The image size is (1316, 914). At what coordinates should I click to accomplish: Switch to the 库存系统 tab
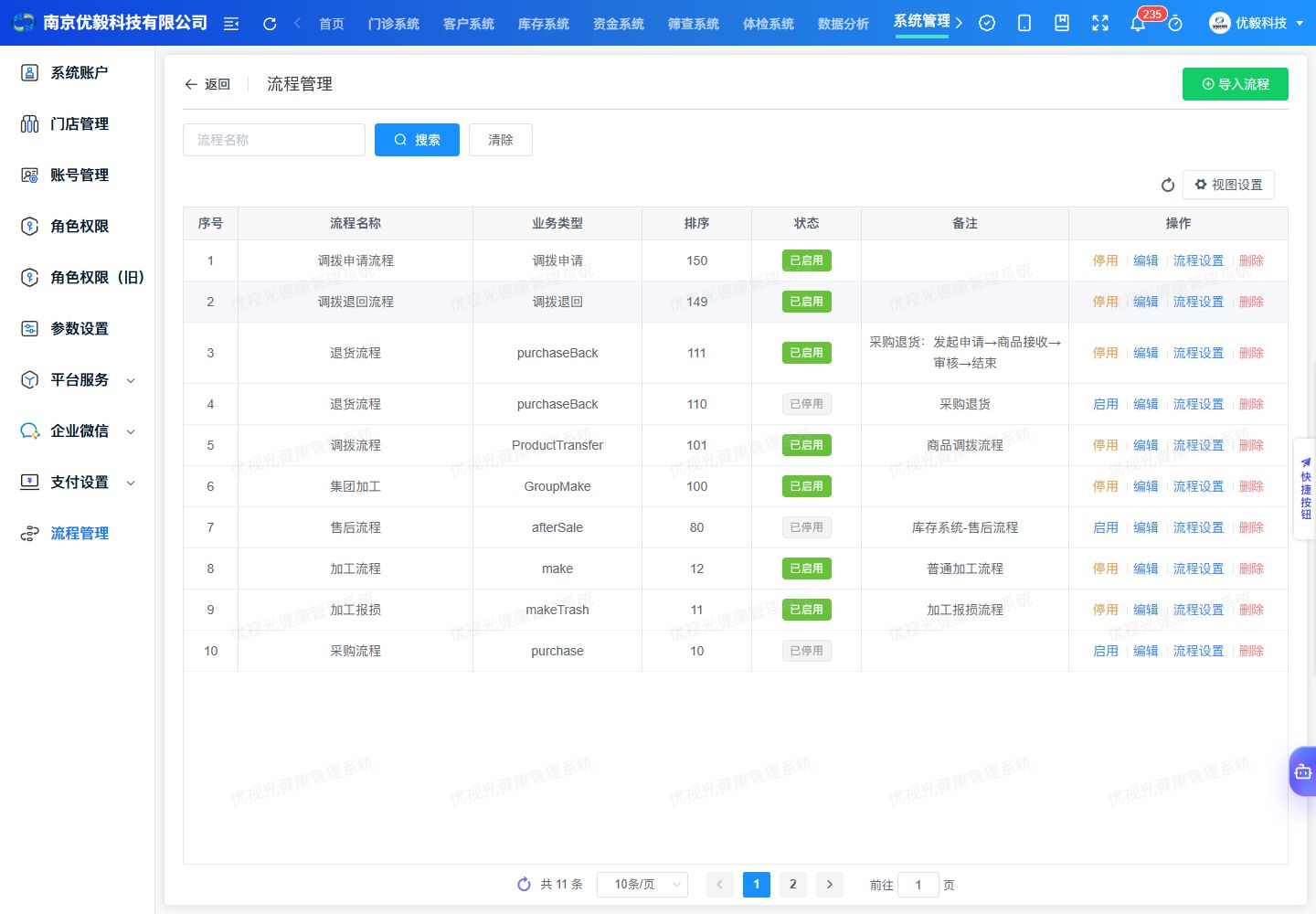544,24
